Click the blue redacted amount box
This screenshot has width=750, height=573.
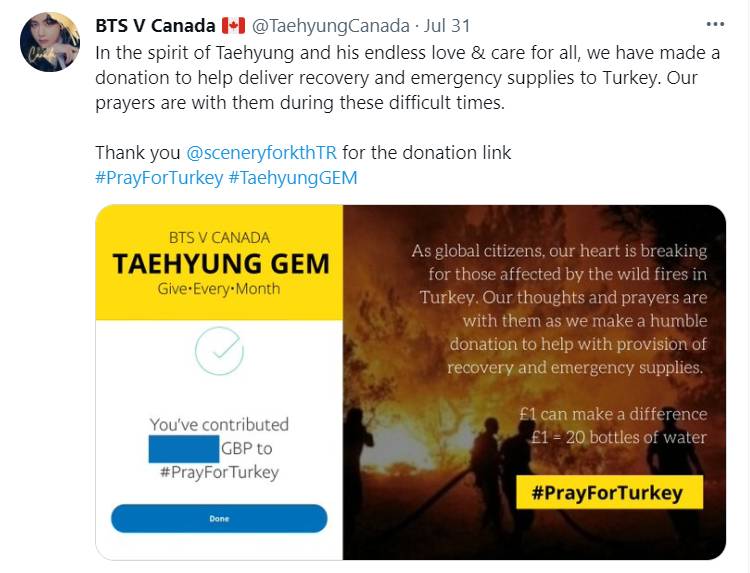pos(184,448)
